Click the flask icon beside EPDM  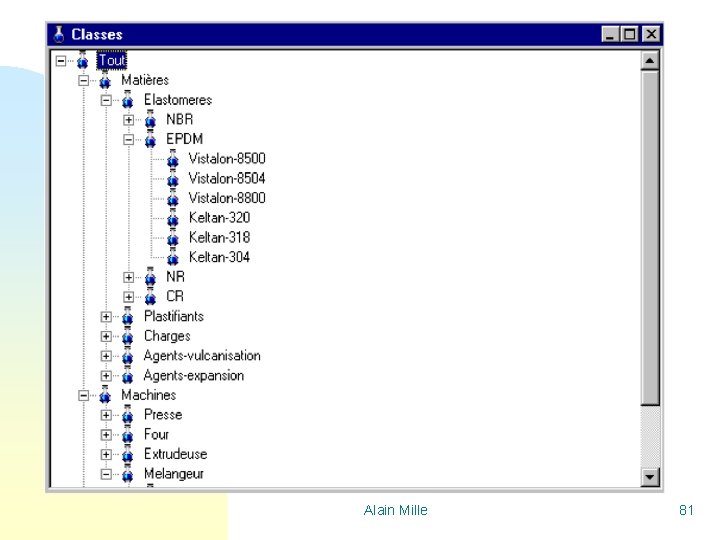click(150, 140)
